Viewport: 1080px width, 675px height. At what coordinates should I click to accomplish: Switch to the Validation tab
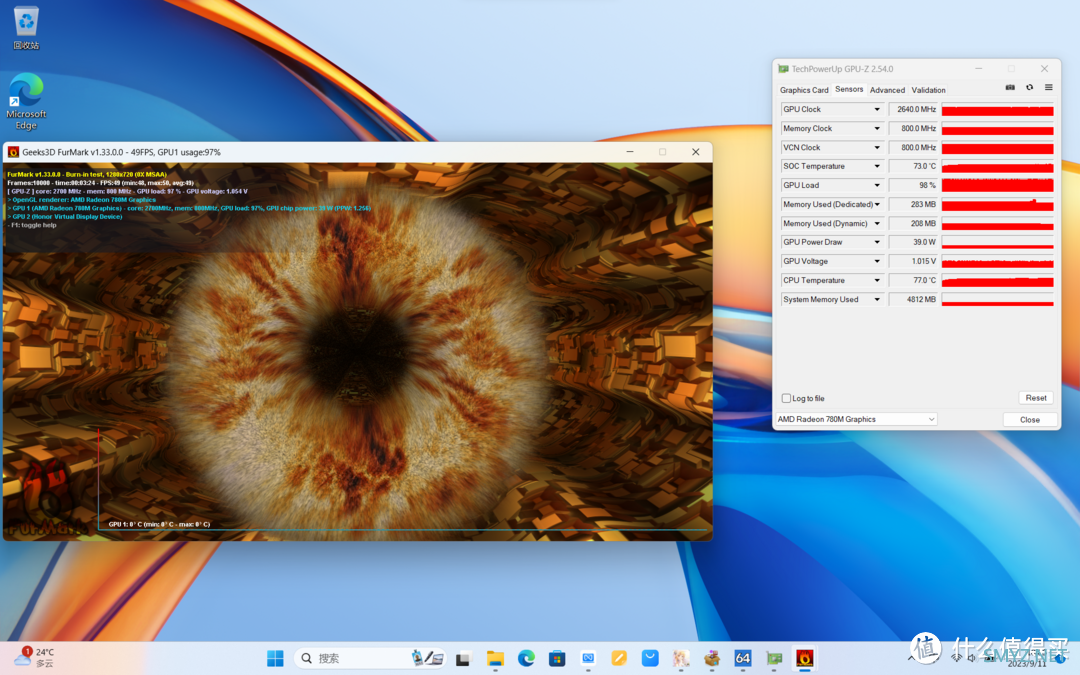(x=928, y=90)
